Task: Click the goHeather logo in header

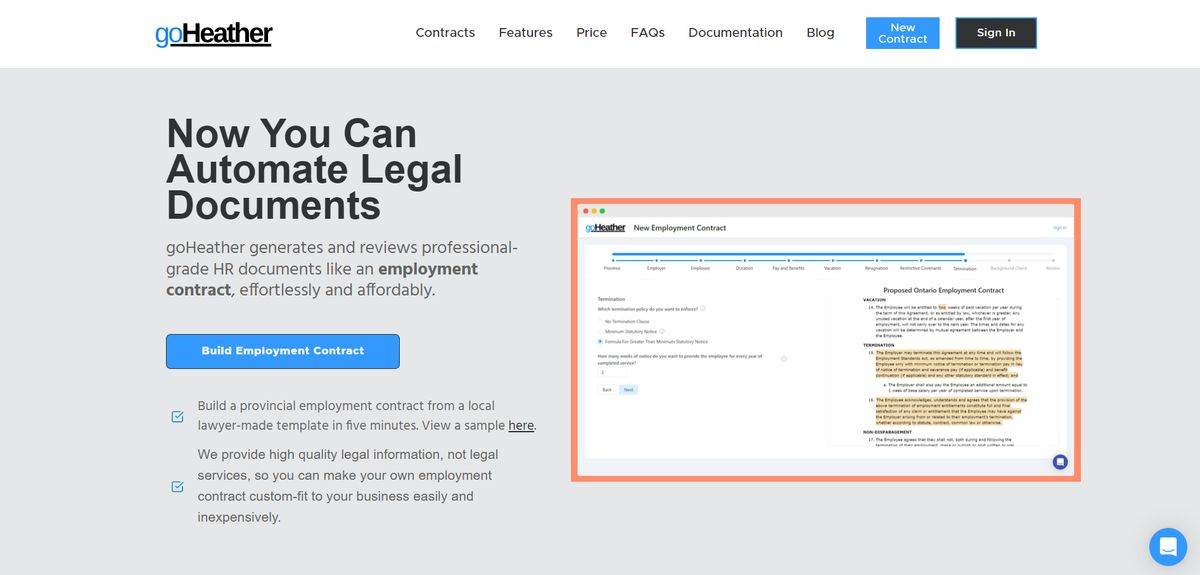Action: pyautogui.click(x=214, y=33)
